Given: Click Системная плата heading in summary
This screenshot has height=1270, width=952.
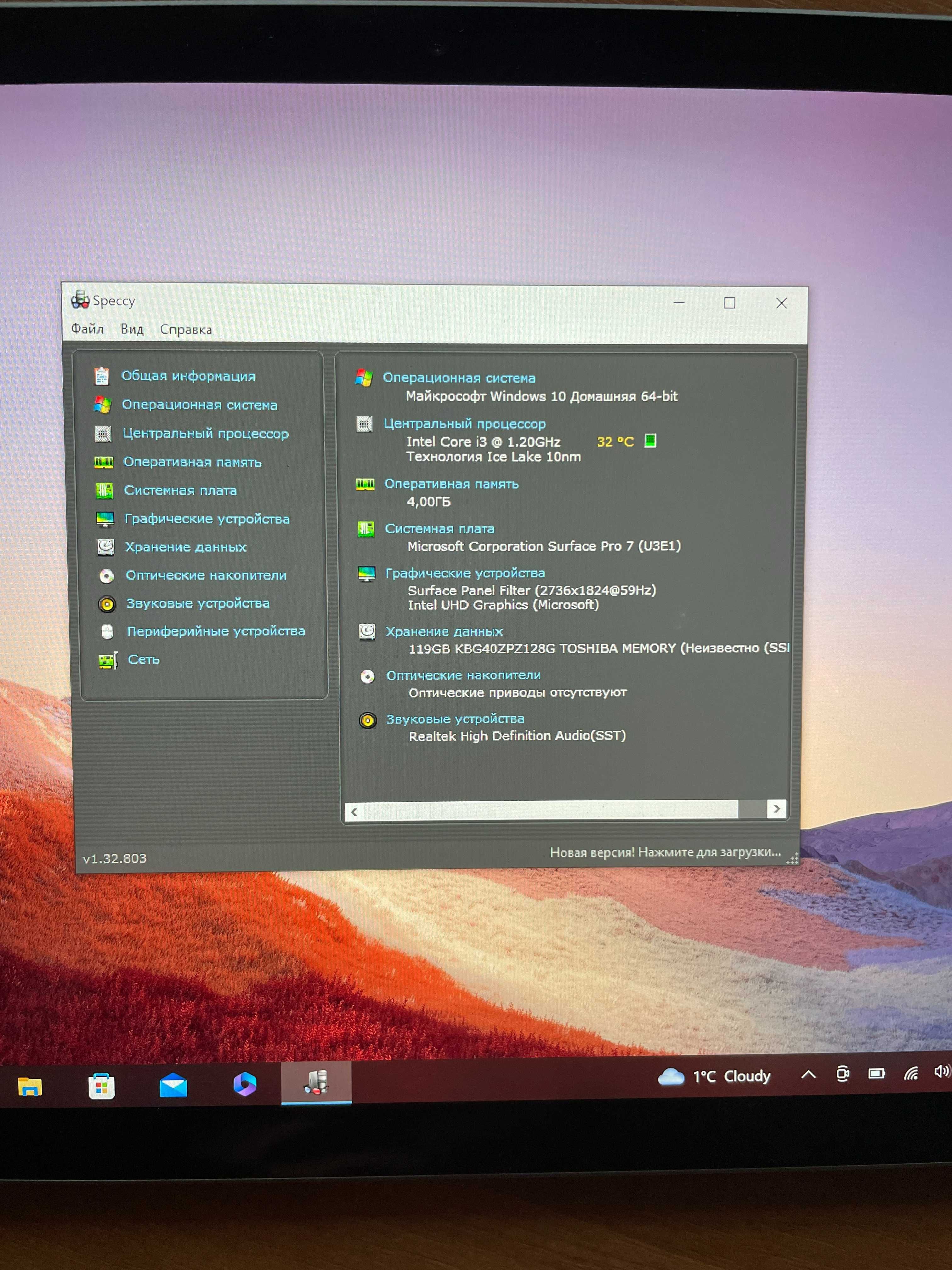Looking at the screenshot, I should click(x=439, y=529).
